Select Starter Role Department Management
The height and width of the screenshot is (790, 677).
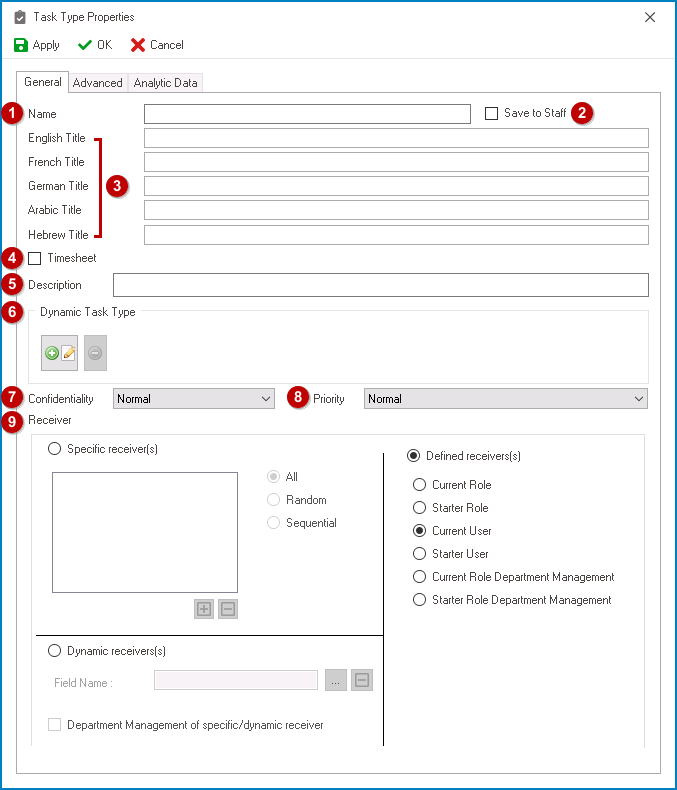click(419, 600)
